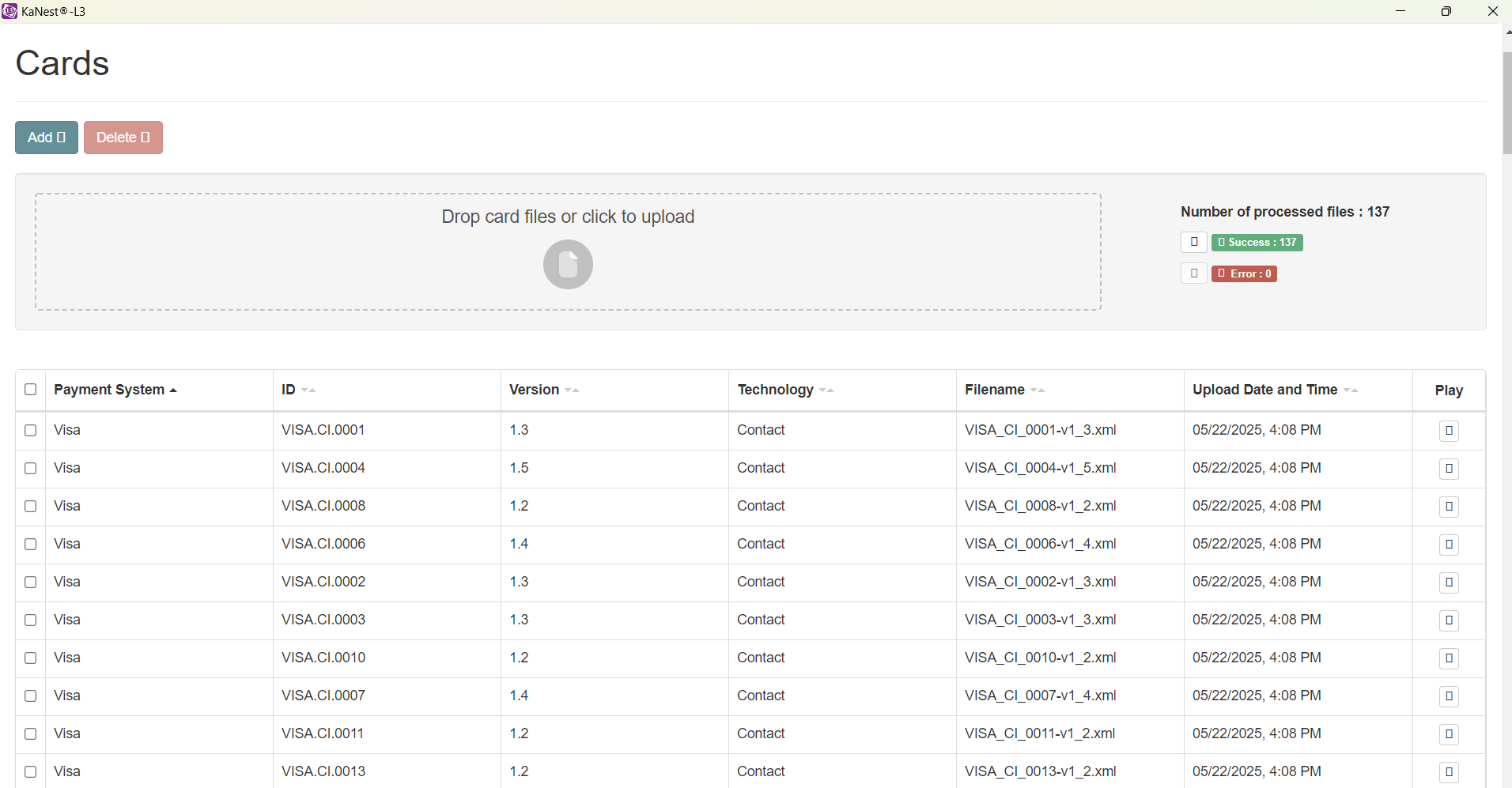
Task: Click the vertical scrollbar thumb
Action: coord(1506,103)
